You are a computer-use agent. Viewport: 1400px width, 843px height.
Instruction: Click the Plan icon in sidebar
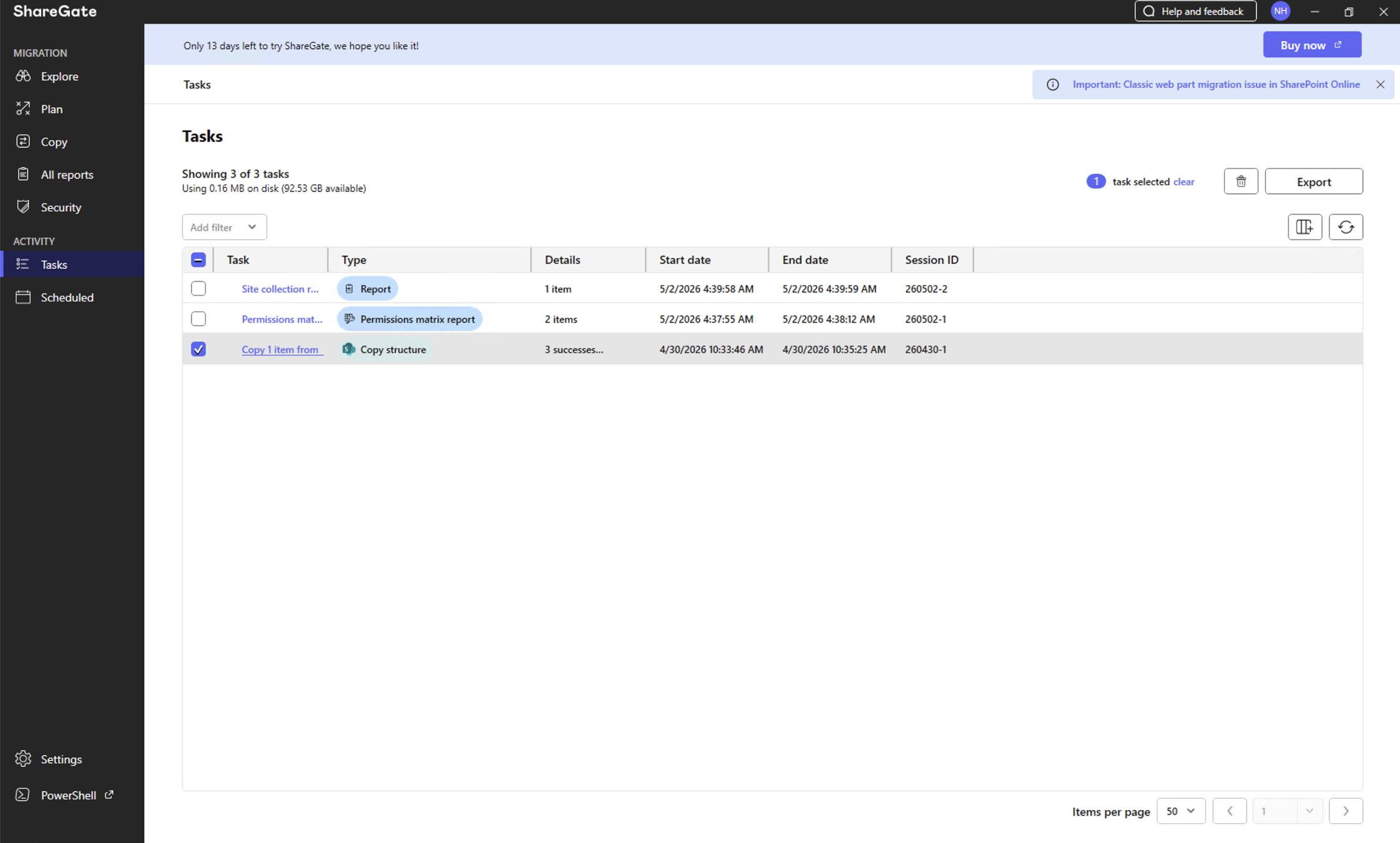point(23,109)
